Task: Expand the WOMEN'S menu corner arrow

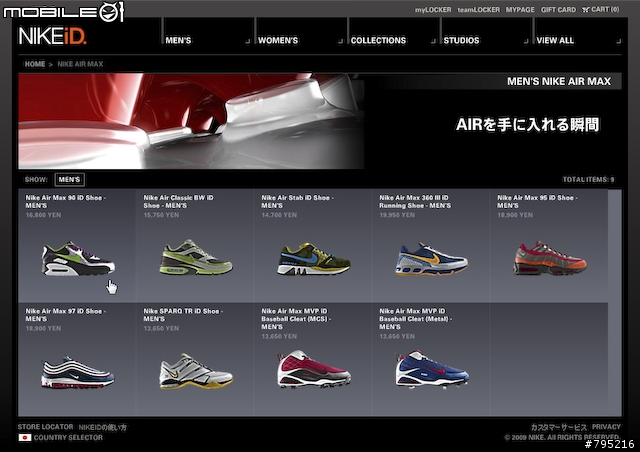Action: click(340, 41)
